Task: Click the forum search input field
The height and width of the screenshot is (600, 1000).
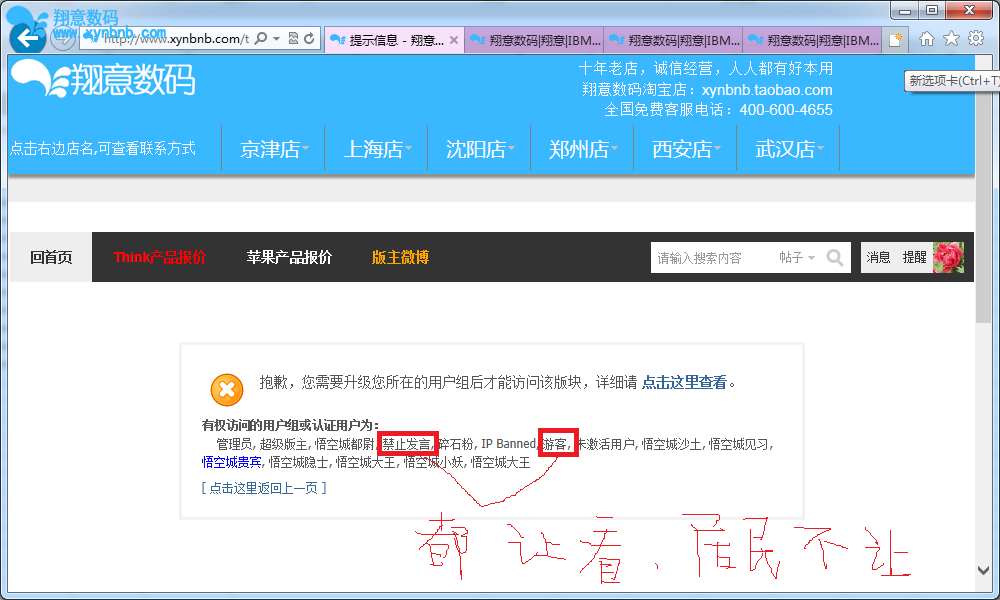Action: pyautogui.click(x=712, y=258)
